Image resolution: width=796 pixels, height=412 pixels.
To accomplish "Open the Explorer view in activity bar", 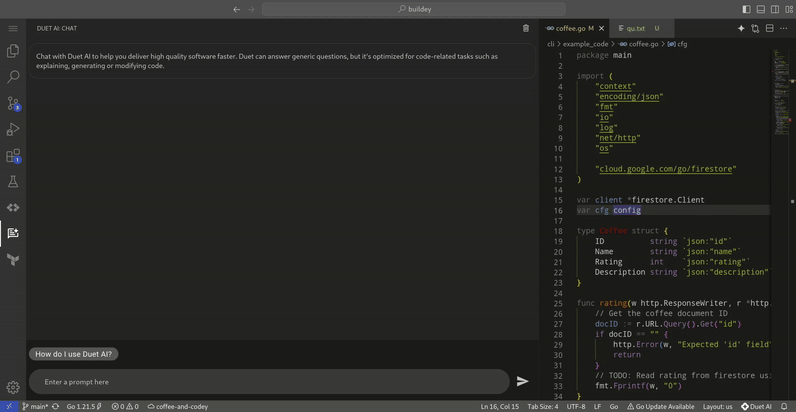I will 13,51.
